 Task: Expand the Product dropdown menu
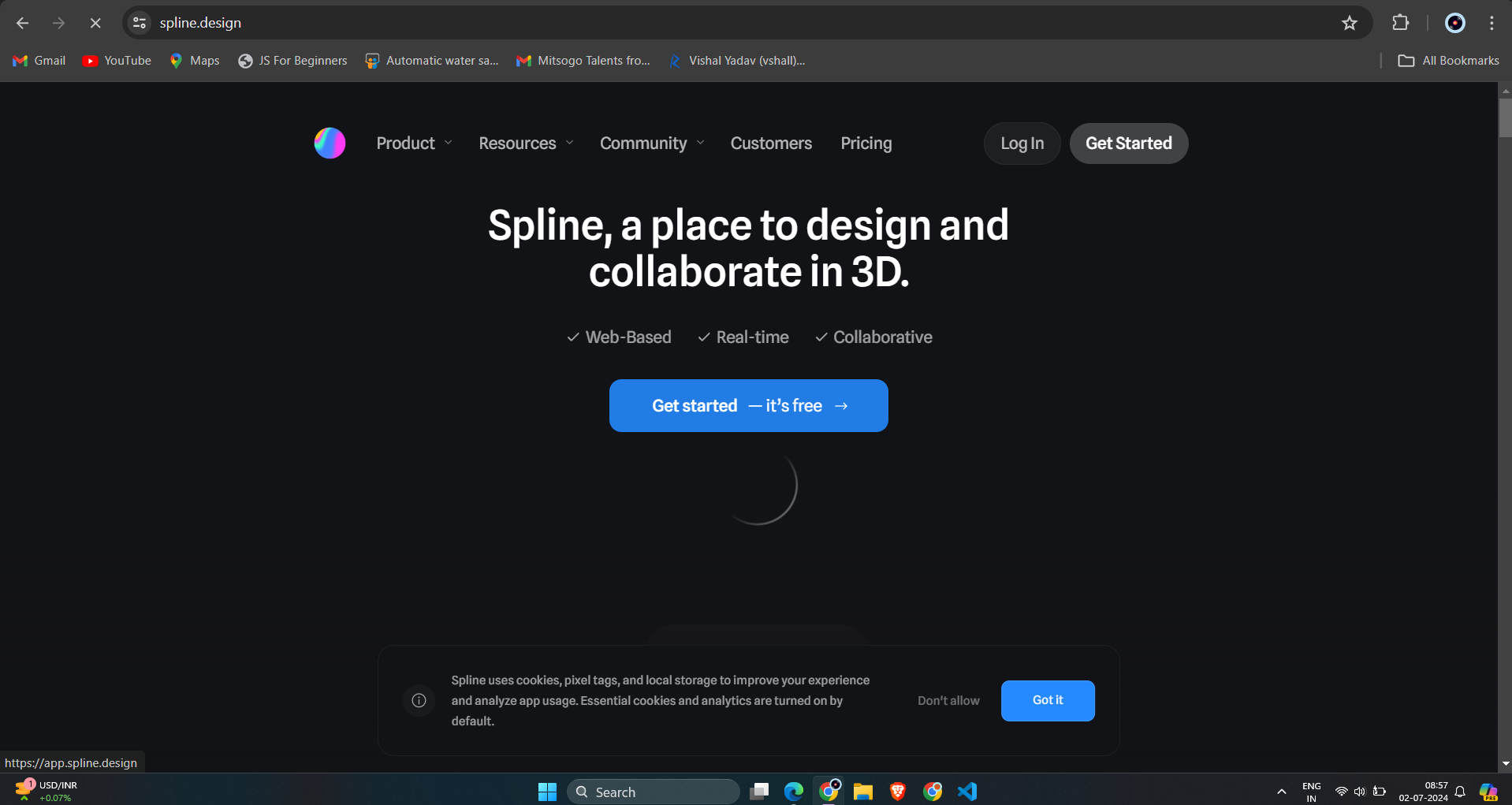click(413, 143)
